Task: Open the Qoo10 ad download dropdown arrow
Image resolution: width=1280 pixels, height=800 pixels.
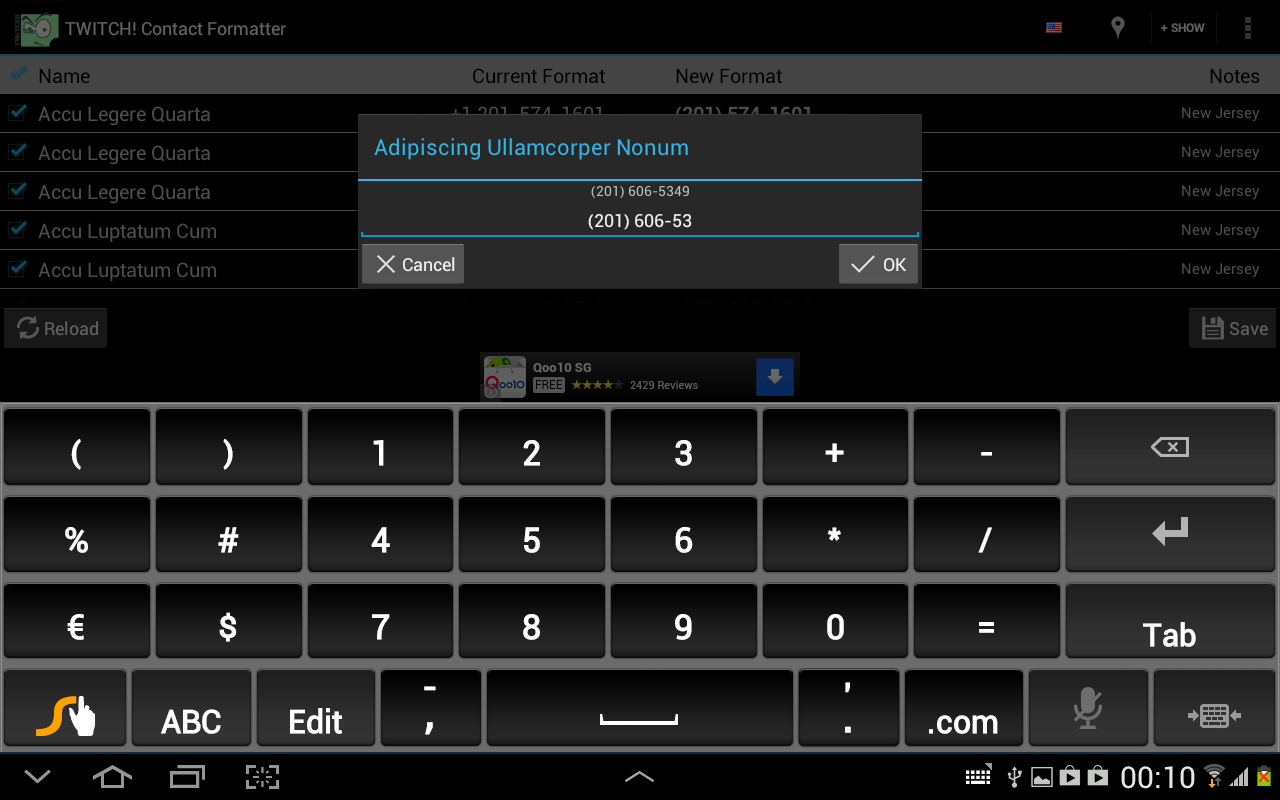Action: (x=775, y=376)
